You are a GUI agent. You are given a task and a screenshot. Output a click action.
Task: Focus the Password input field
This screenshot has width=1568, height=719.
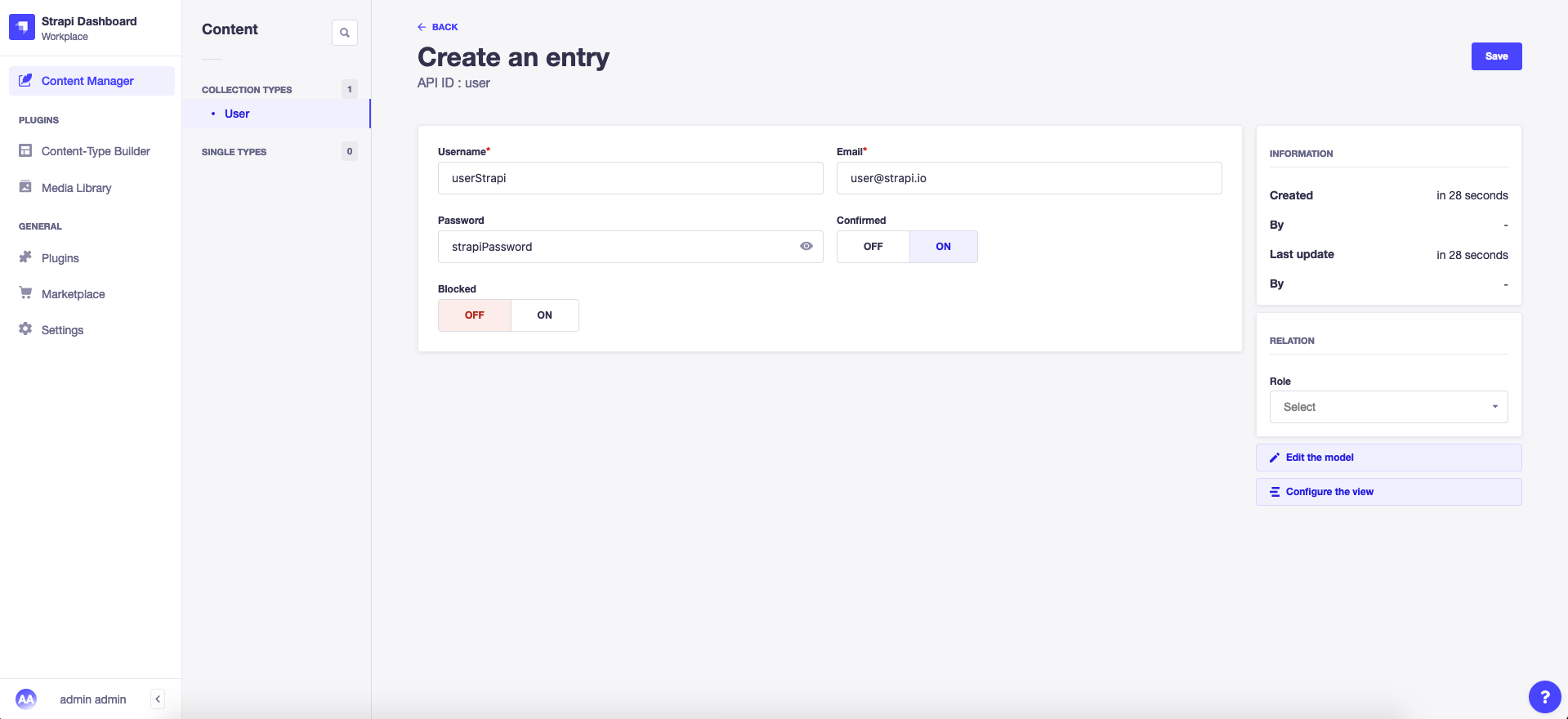click(x=630, y=247)
